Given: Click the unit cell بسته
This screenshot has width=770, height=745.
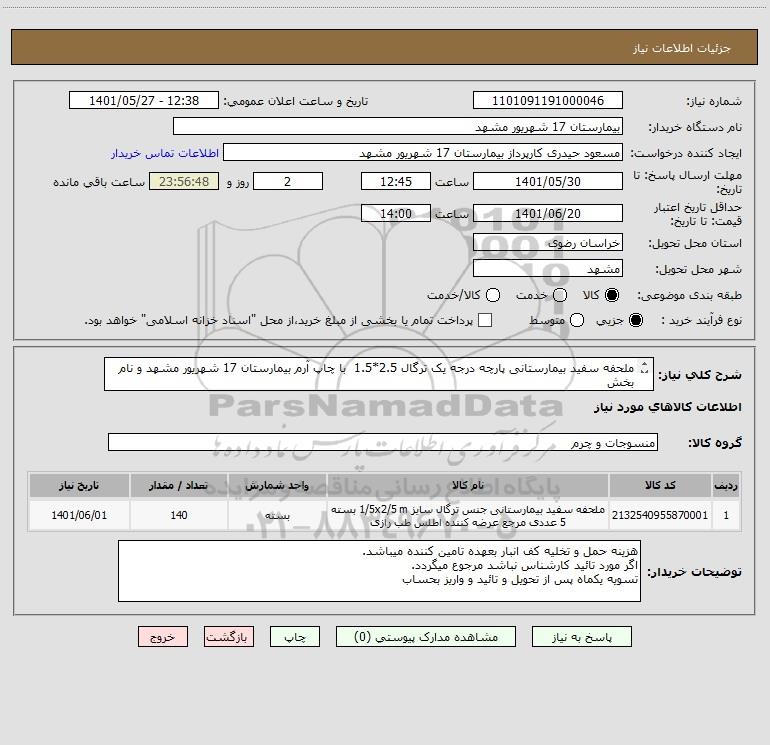Looking at the screenshot, I should (277, 515).
